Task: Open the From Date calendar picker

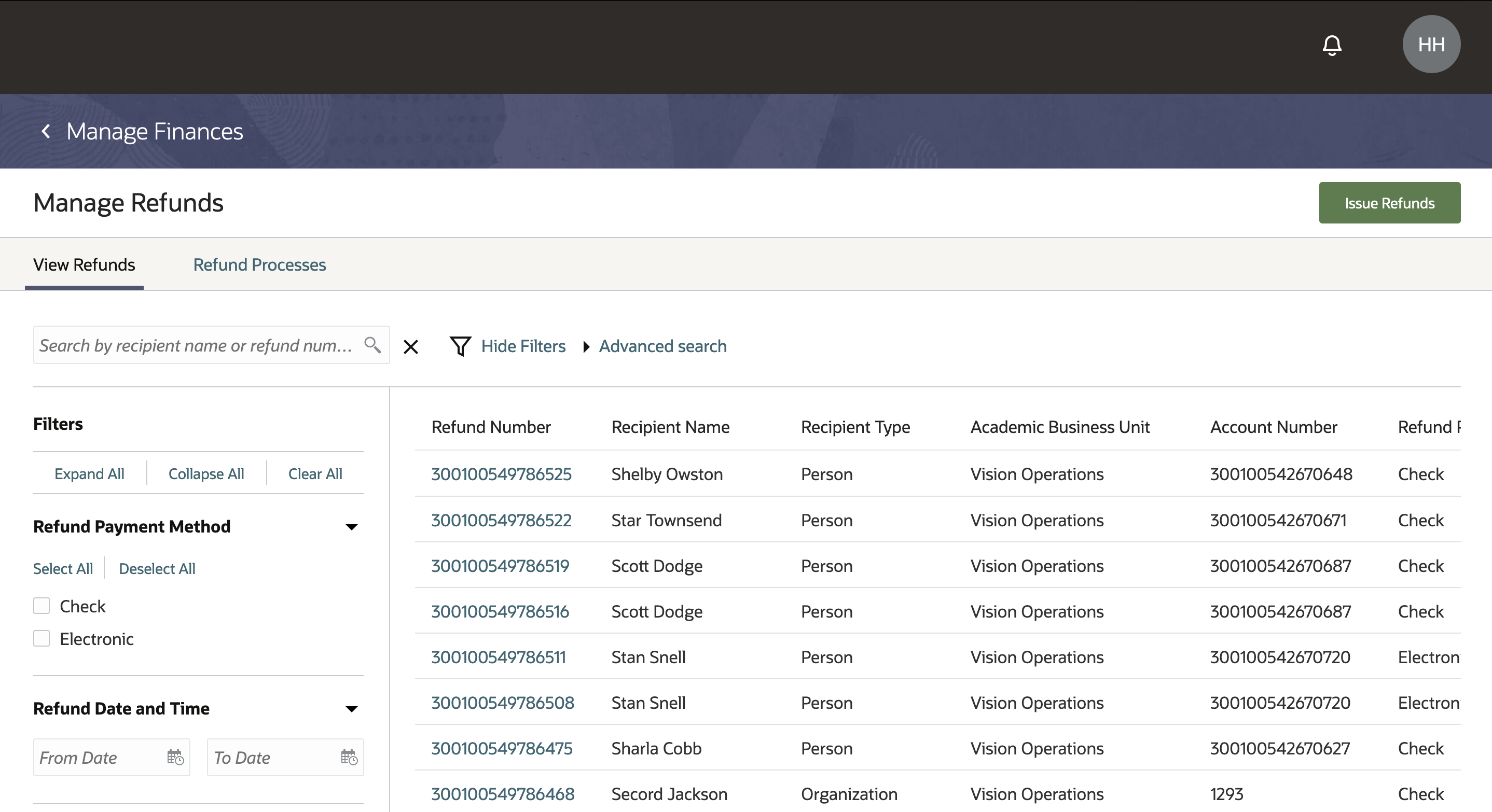Action: click(175, 757)
